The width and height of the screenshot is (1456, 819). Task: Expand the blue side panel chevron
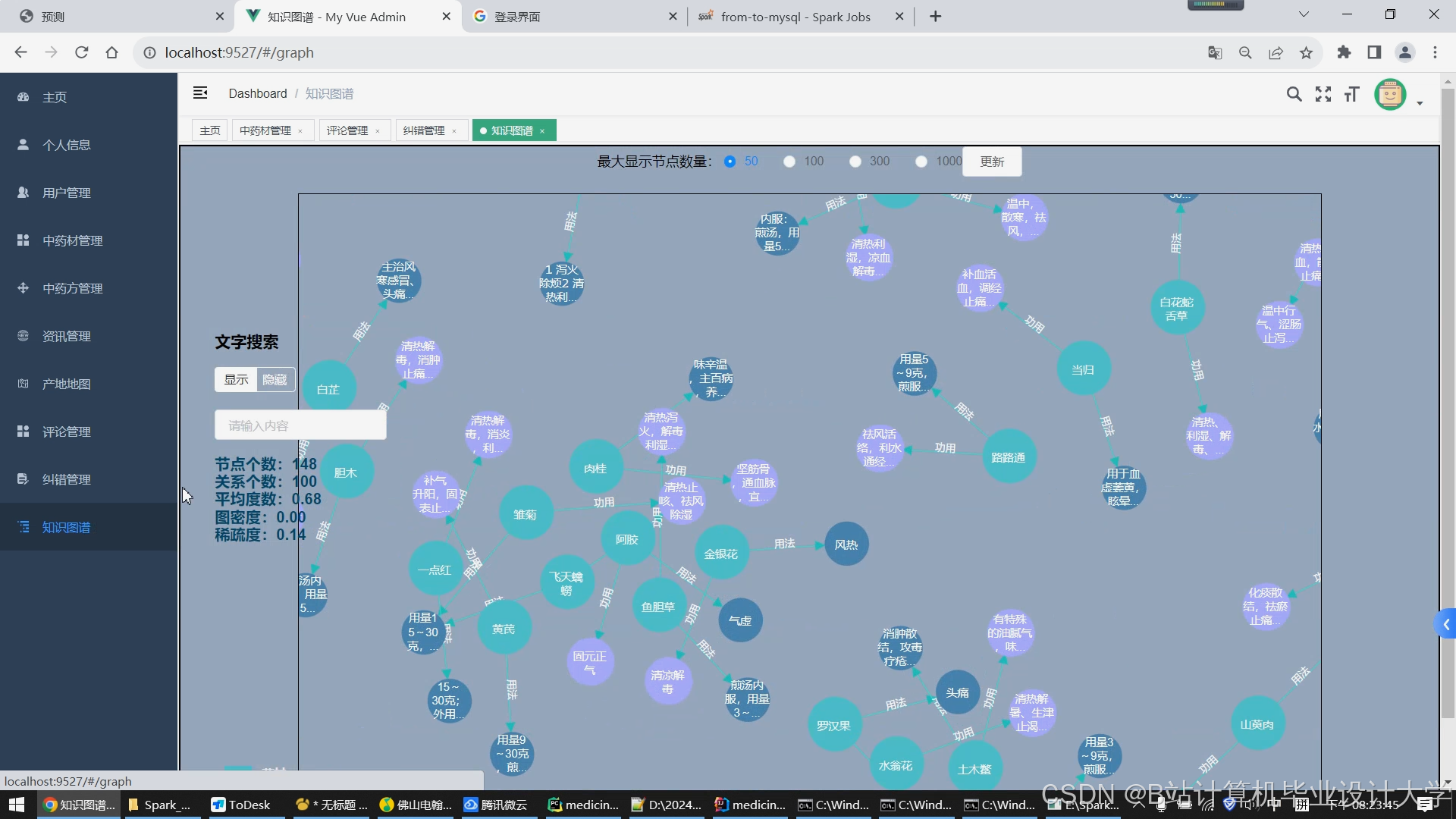pos(1446,624)
